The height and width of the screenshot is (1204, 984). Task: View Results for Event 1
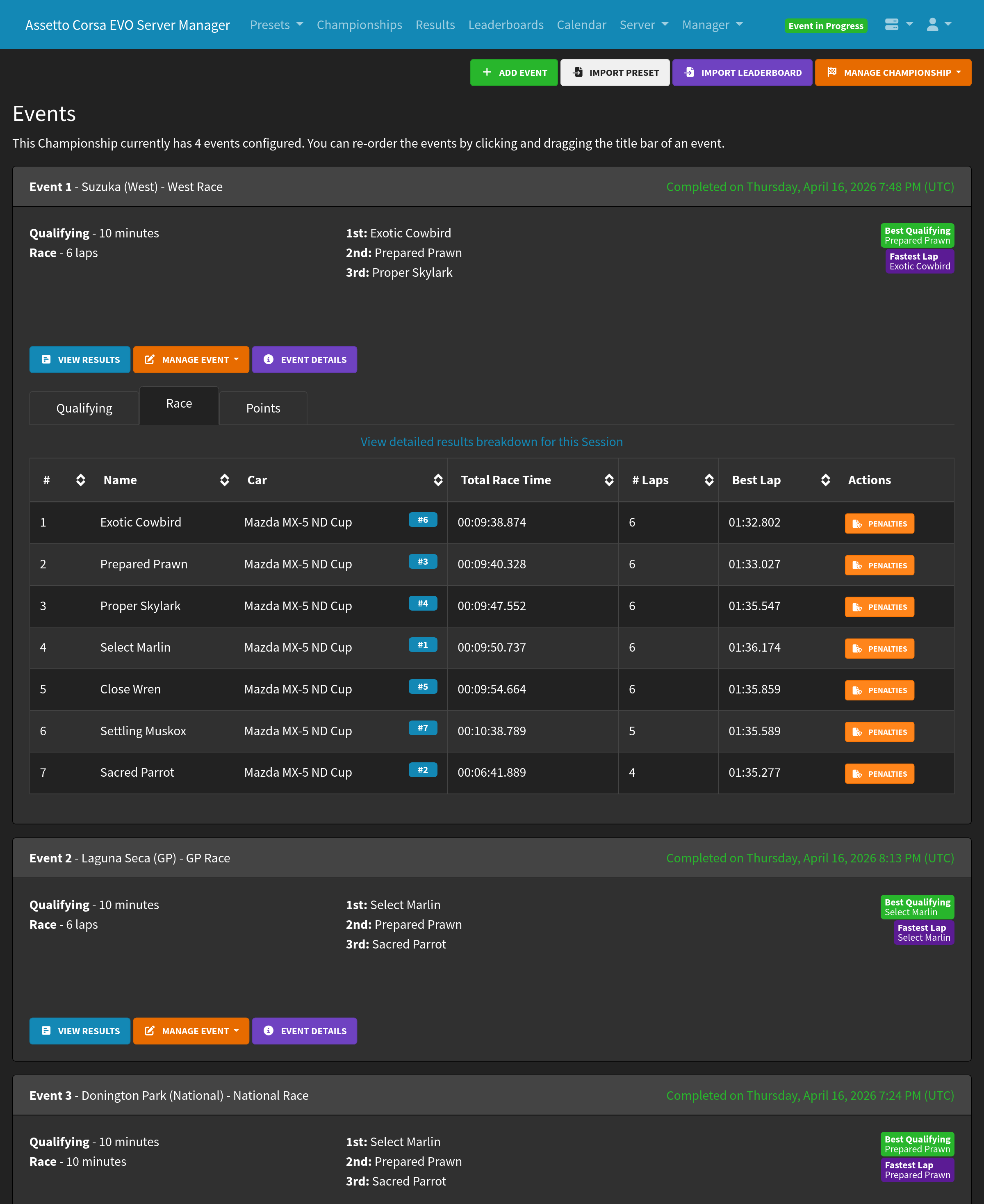tap(80, 359)
